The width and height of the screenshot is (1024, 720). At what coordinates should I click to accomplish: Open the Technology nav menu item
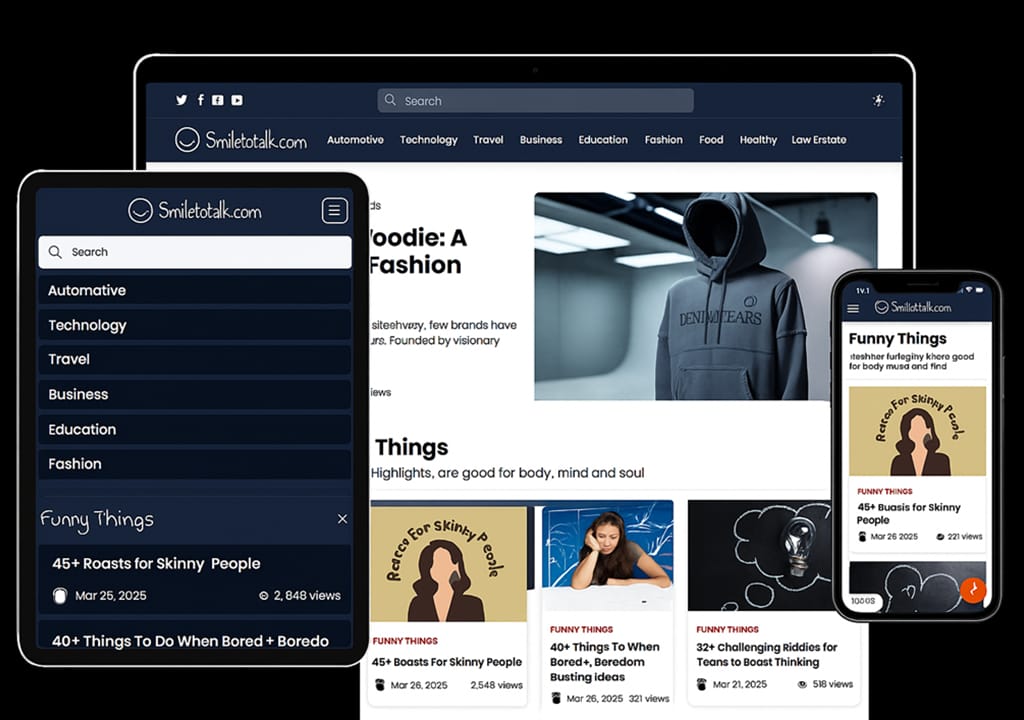click(x=428, y=140)
